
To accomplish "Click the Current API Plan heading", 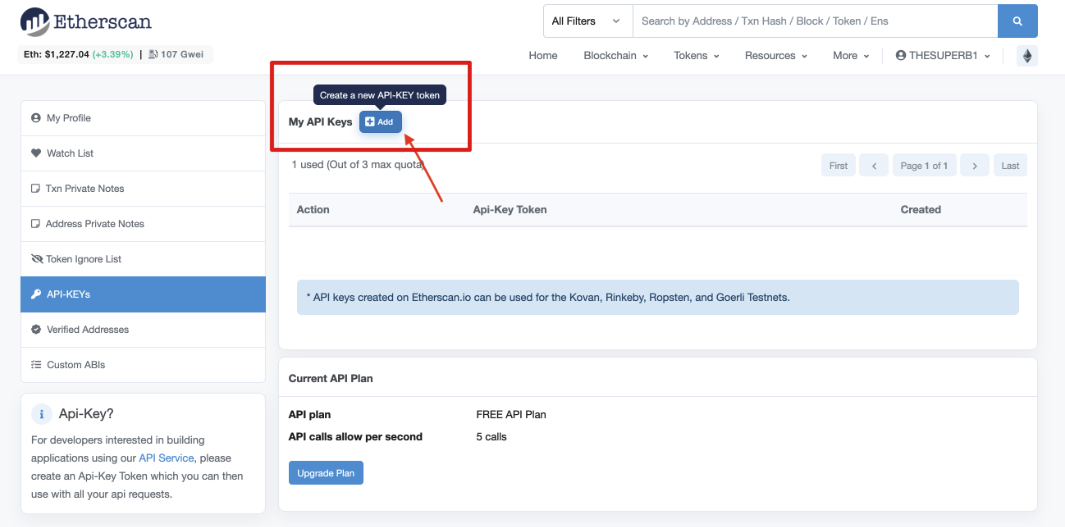I will tap(331, 378).
